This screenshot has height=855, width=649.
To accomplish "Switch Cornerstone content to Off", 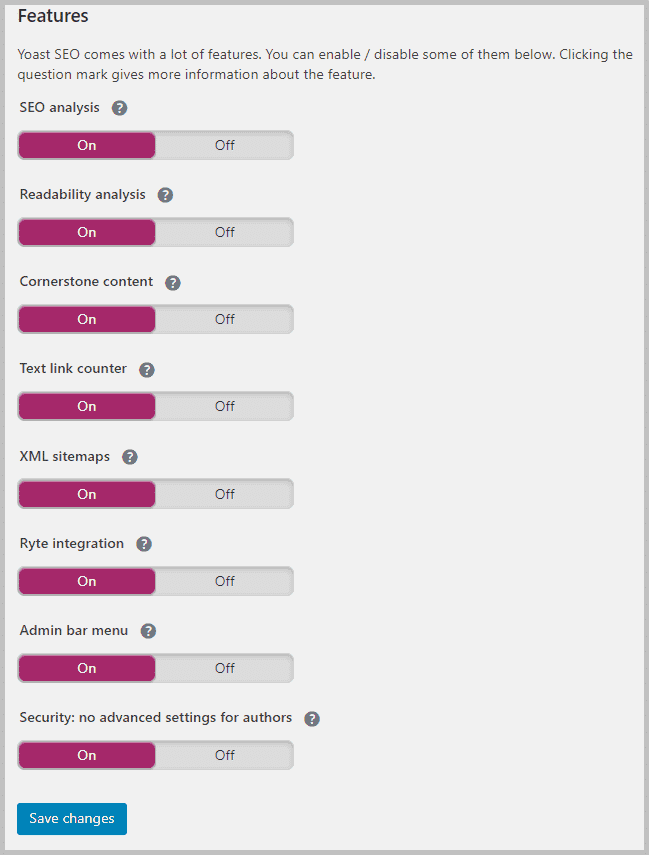I will pyautogui.click(x=224, y=318).
